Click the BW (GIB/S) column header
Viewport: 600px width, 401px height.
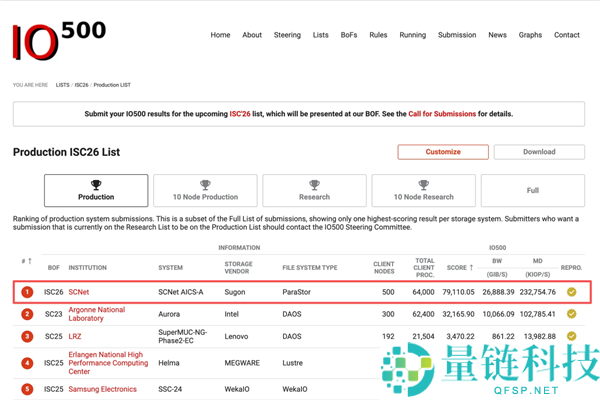pyautogui.click(x=497, y=267)
